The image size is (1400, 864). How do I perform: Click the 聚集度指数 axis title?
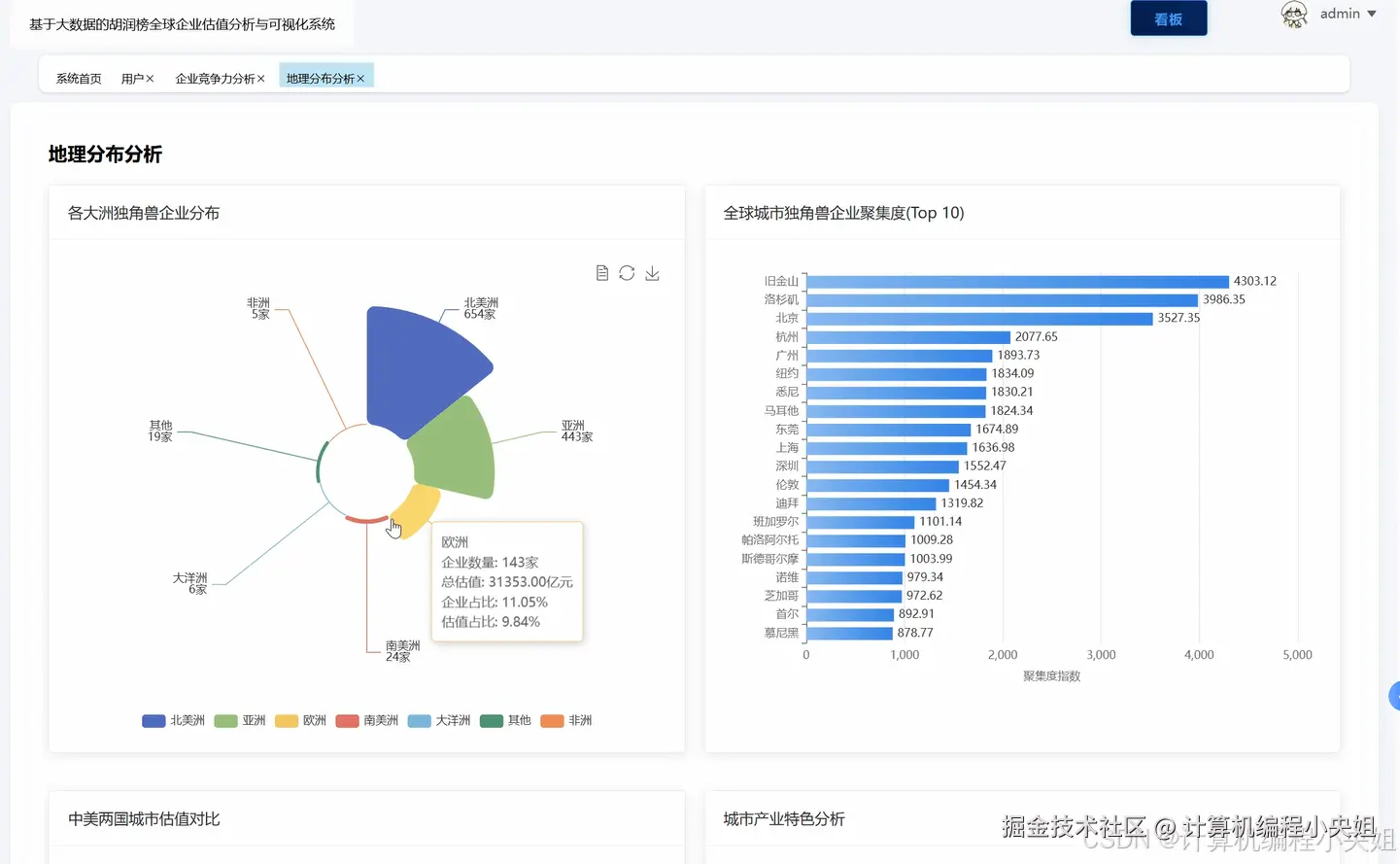tap(1051, 675)
